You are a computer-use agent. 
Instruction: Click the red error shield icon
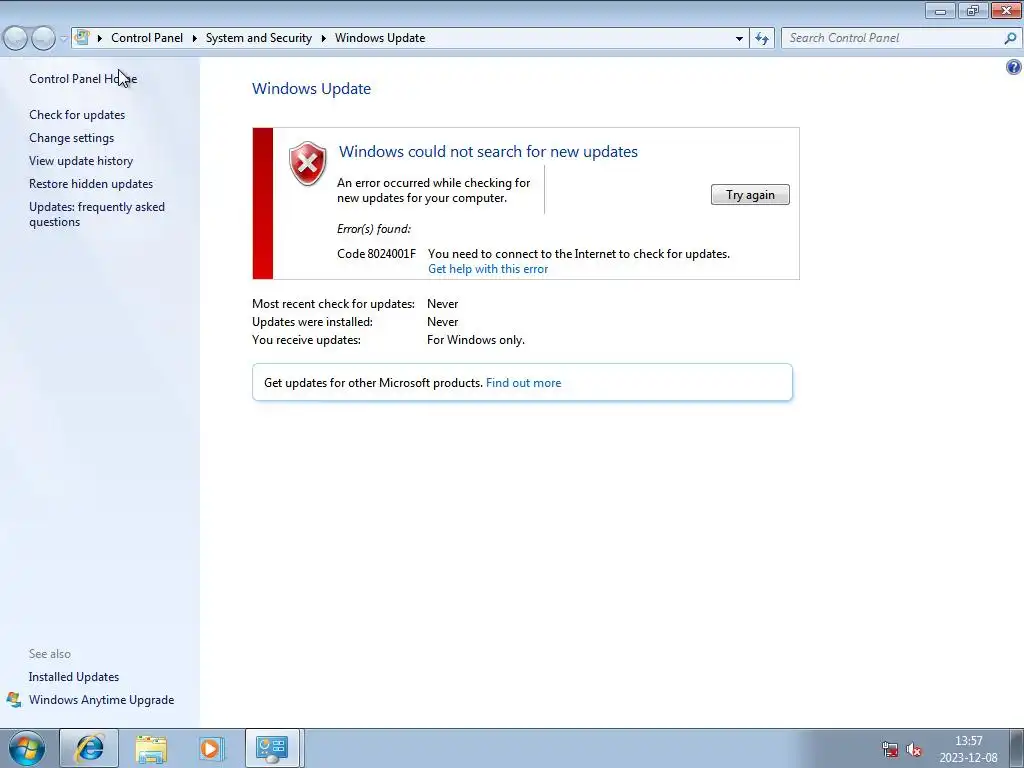(308, 163)
